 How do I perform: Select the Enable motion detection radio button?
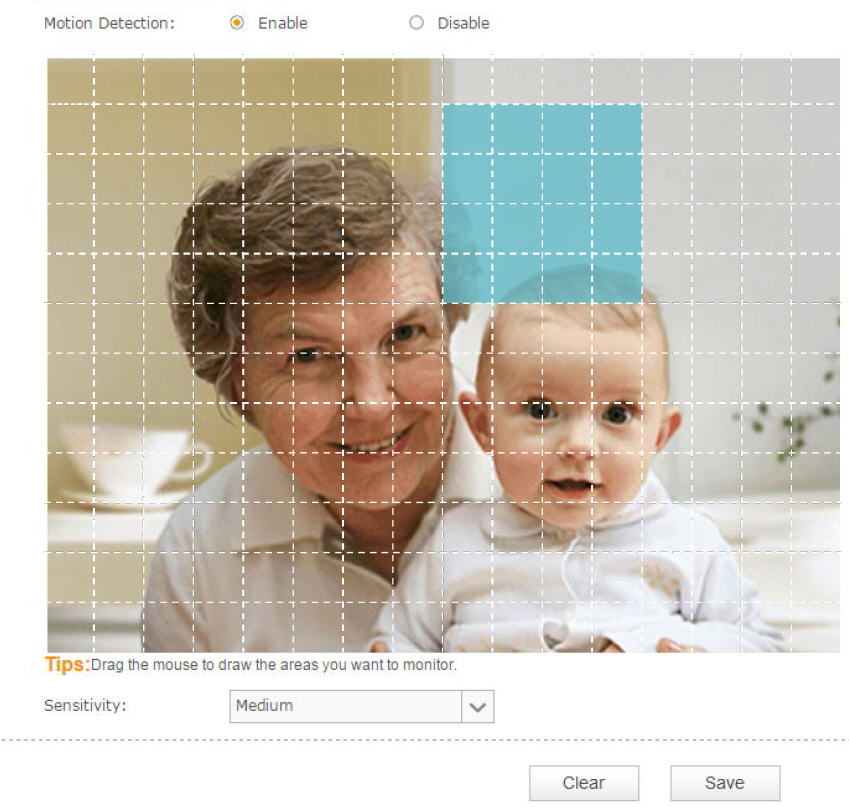click(237, 23)
